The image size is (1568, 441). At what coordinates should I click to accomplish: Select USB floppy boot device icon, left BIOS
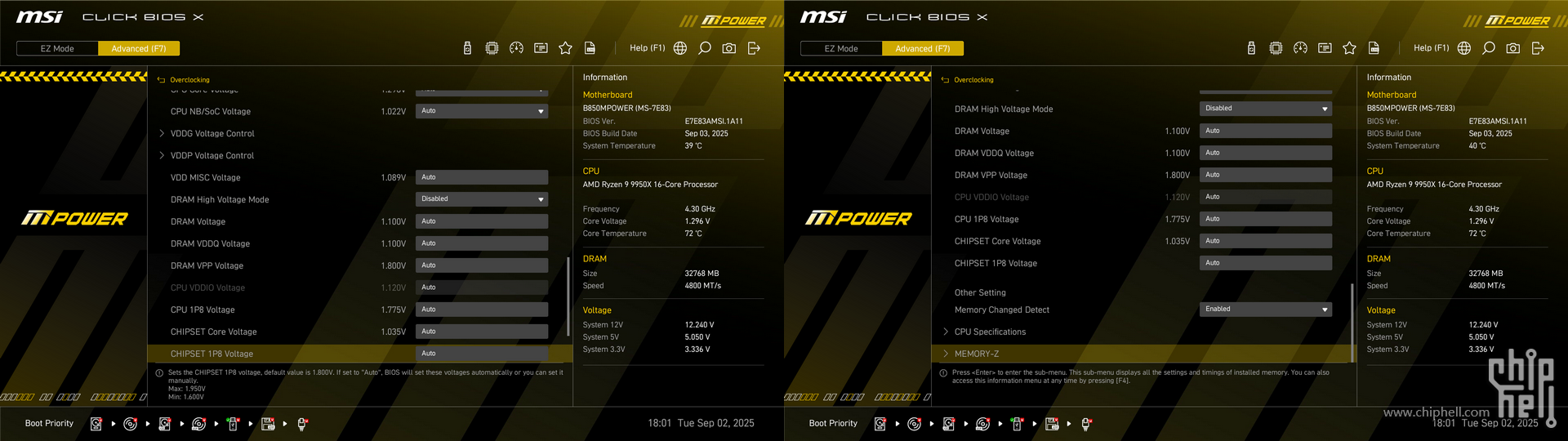pos(268,424)
